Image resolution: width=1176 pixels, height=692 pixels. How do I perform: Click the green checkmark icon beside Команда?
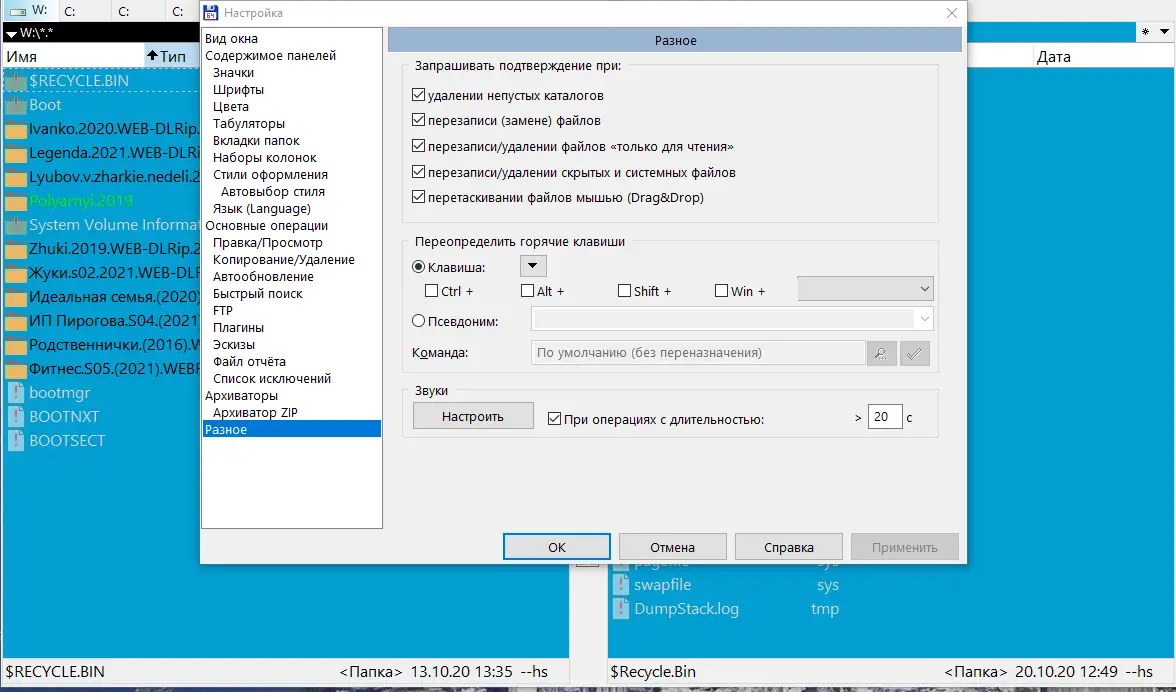[x=914, y=352]
